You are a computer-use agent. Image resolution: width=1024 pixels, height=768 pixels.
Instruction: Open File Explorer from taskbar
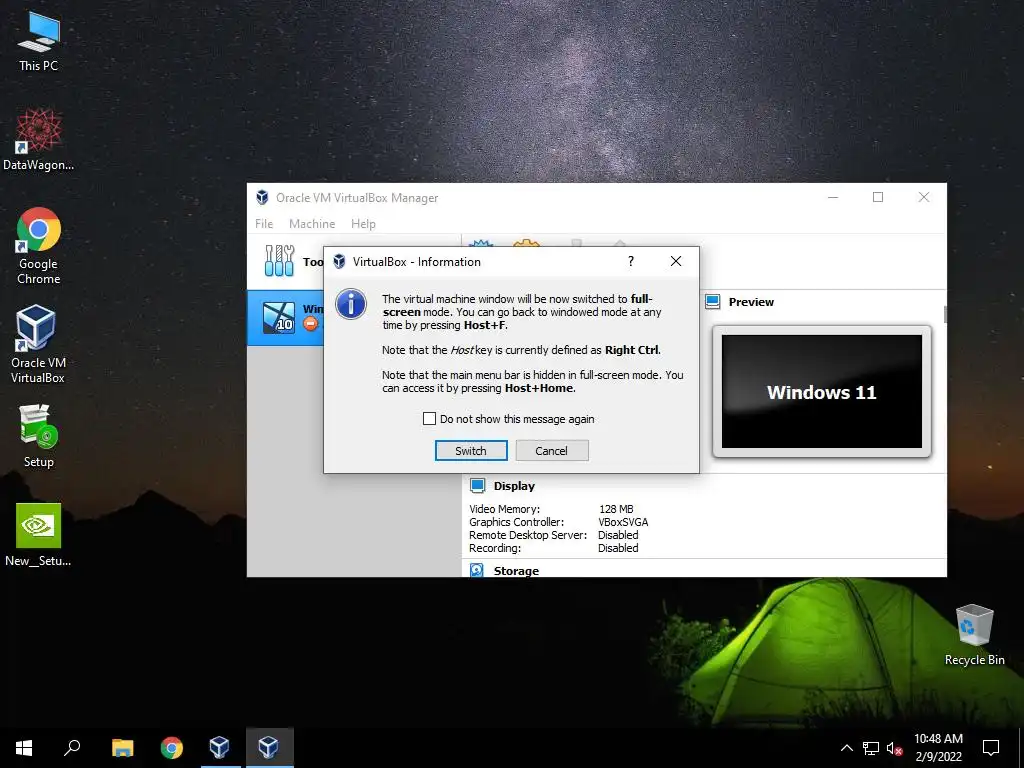coord(122,748)
